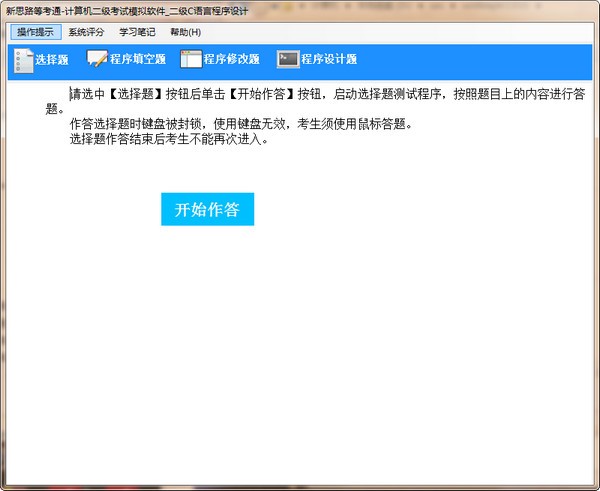Click the line starting with 请选中【选择题】
Viewport: 600px width, 491px height.
tap(327, 94)
